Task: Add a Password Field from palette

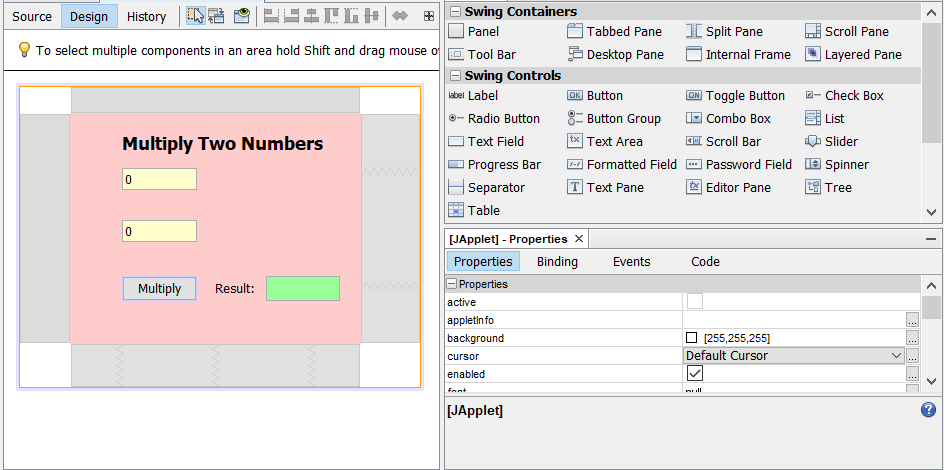Action: [x=739, y=164]
